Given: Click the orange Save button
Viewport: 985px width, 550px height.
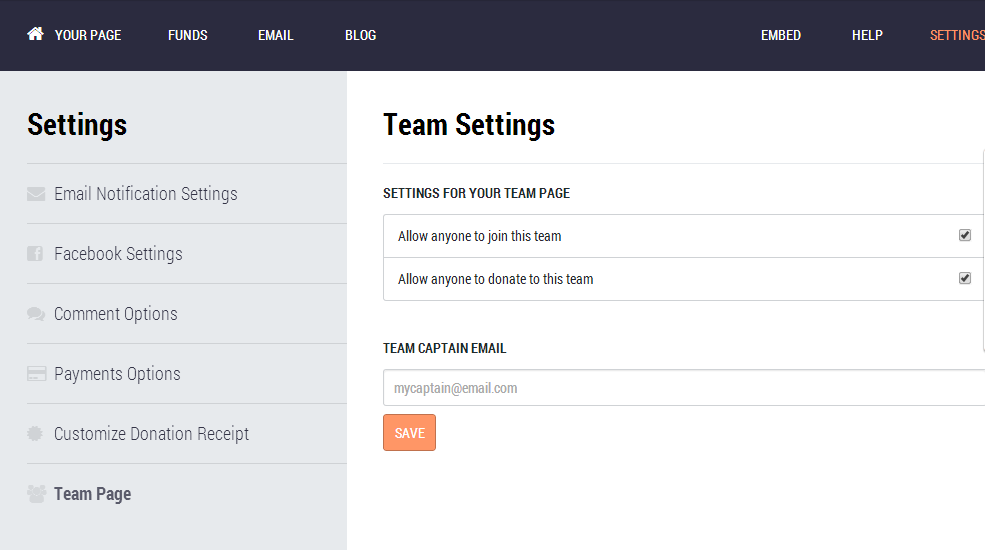Looking at the screenshot, I should [x=410, y=433].
